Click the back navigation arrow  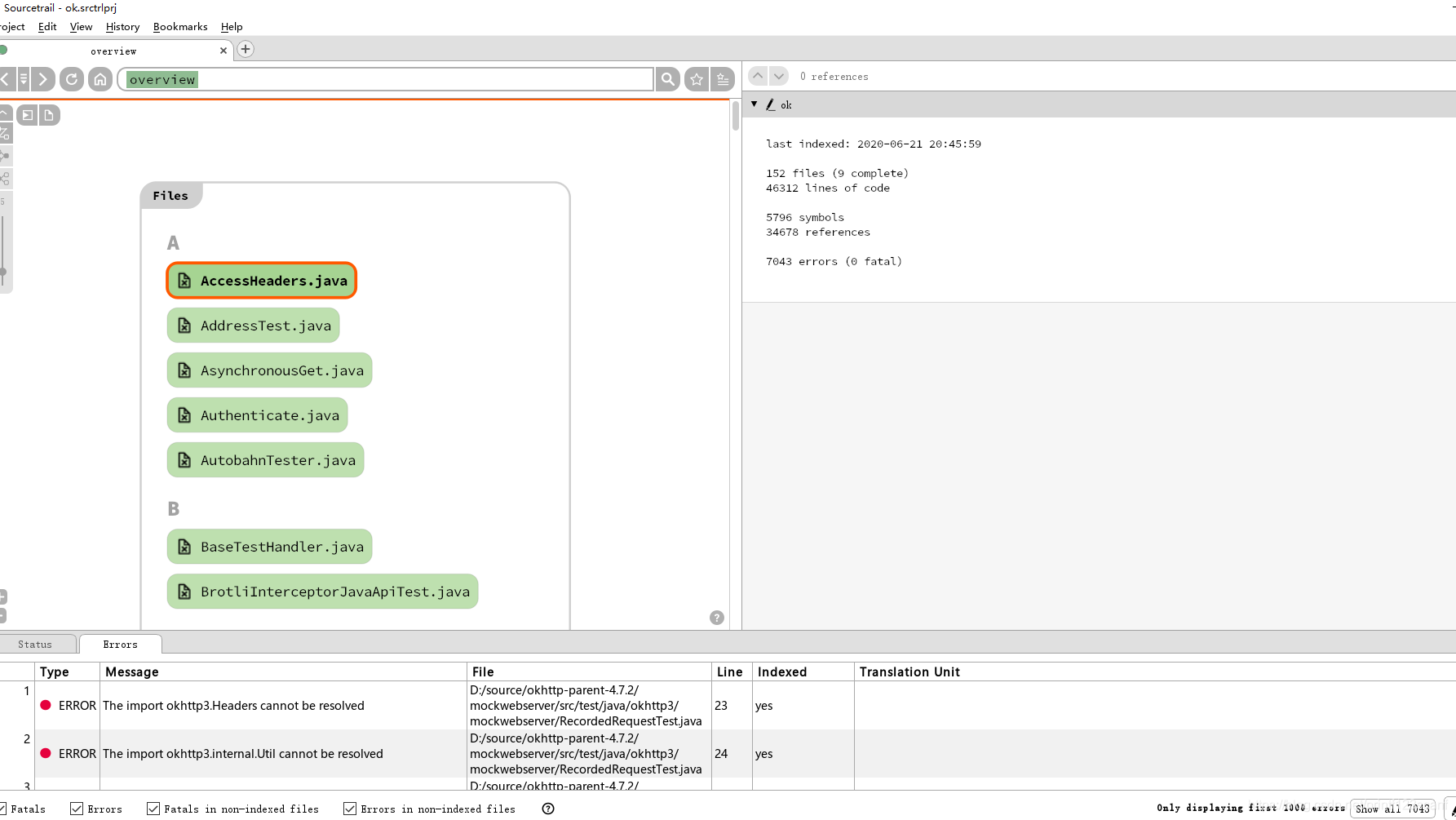click(5, 79)
